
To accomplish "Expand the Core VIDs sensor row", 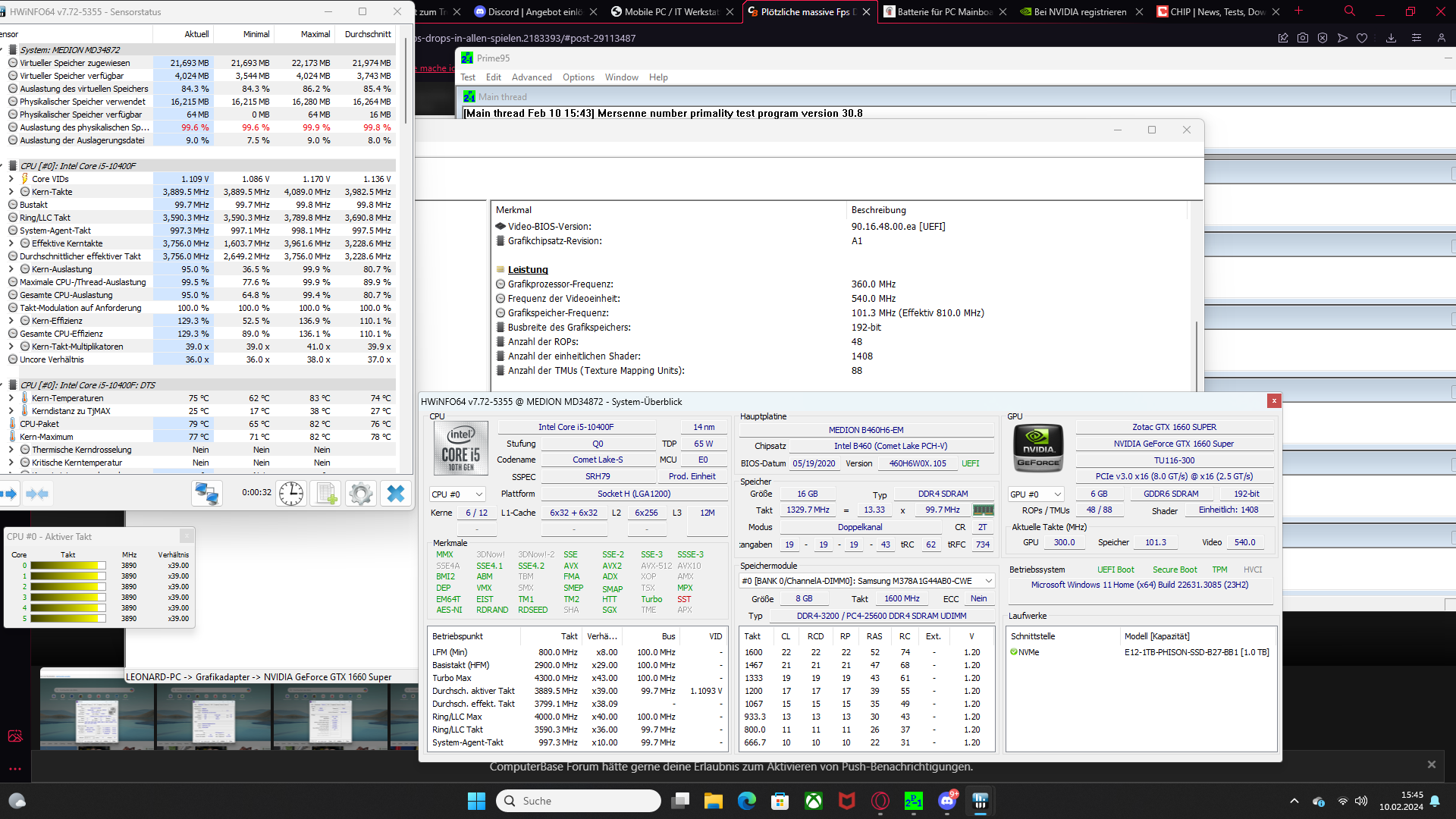I will [x=11, y=179].
